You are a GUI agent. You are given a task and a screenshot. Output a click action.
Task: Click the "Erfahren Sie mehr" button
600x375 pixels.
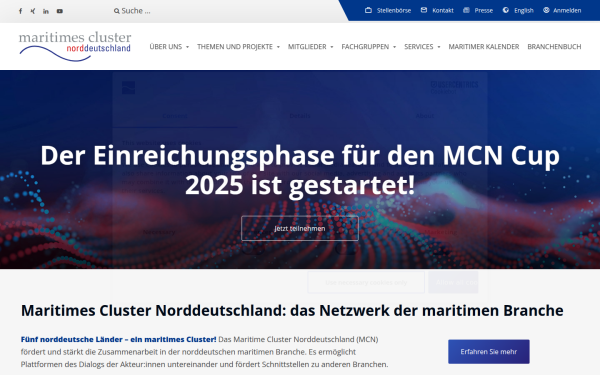[x=489, y=352]
